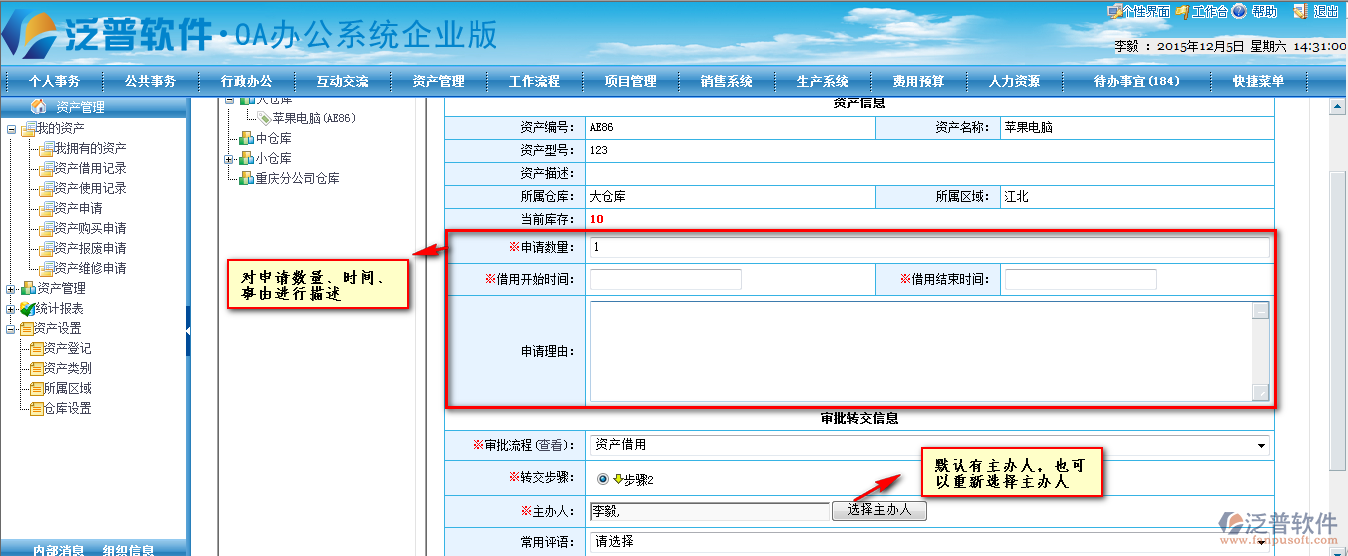Click the 选择主办人 button
The image size is (1348, 556).
tap(879, 510)
